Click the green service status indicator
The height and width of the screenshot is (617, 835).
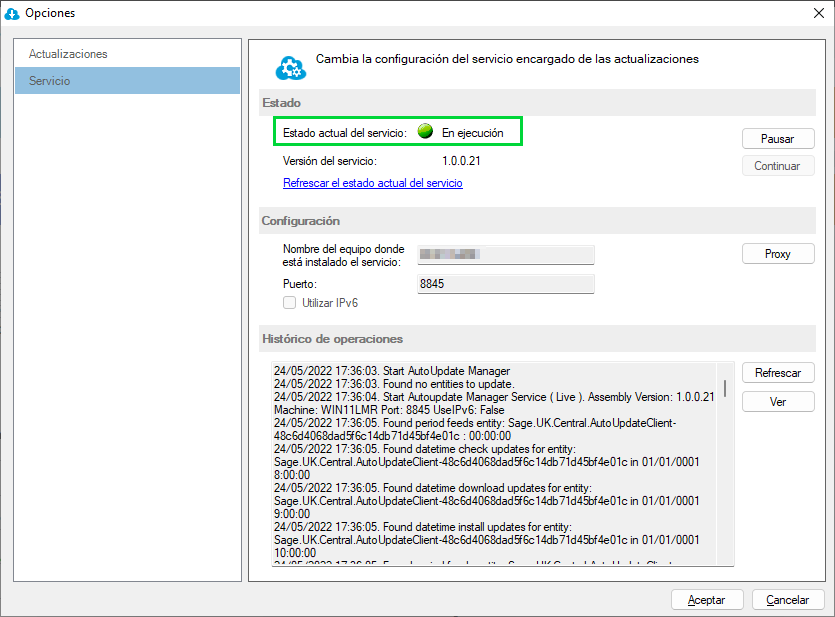point(425,131)
